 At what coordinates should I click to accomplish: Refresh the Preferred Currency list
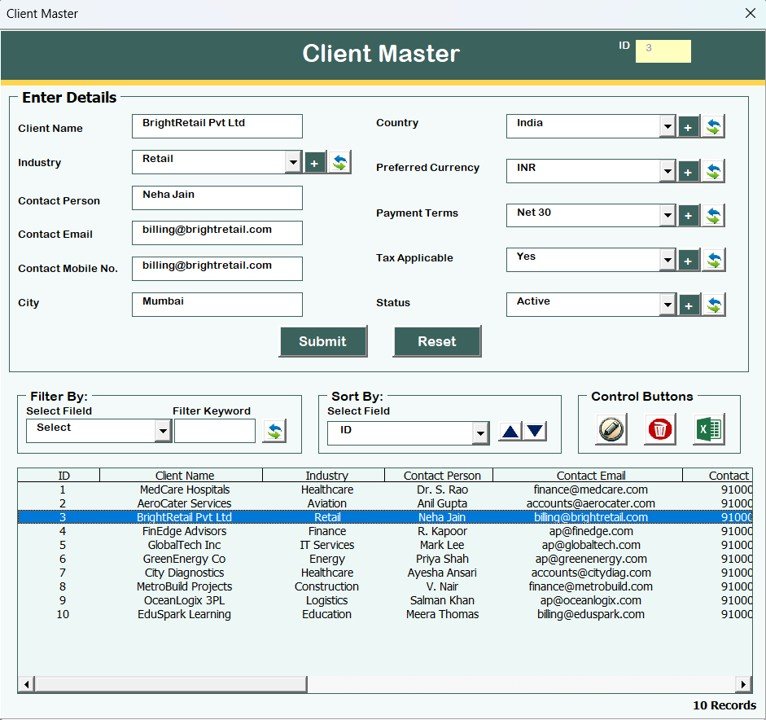pos(713,172)
